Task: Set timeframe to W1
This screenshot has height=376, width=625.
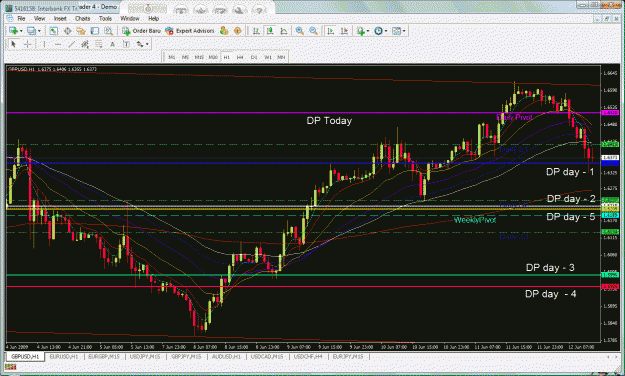Action: coord(268,57)
